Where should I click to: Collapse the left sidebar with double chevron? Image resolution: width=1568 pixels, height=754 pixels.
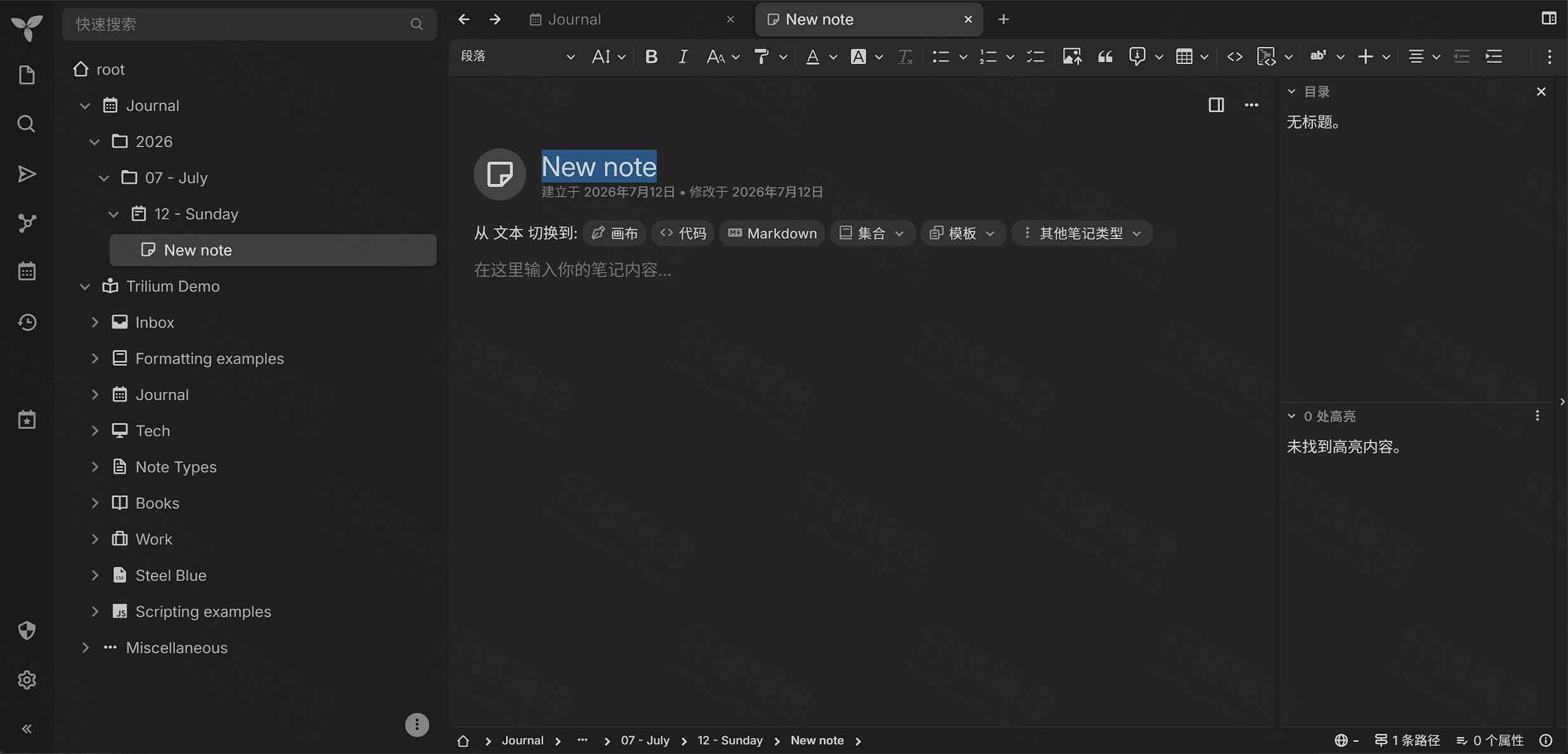tap(27, 729)
